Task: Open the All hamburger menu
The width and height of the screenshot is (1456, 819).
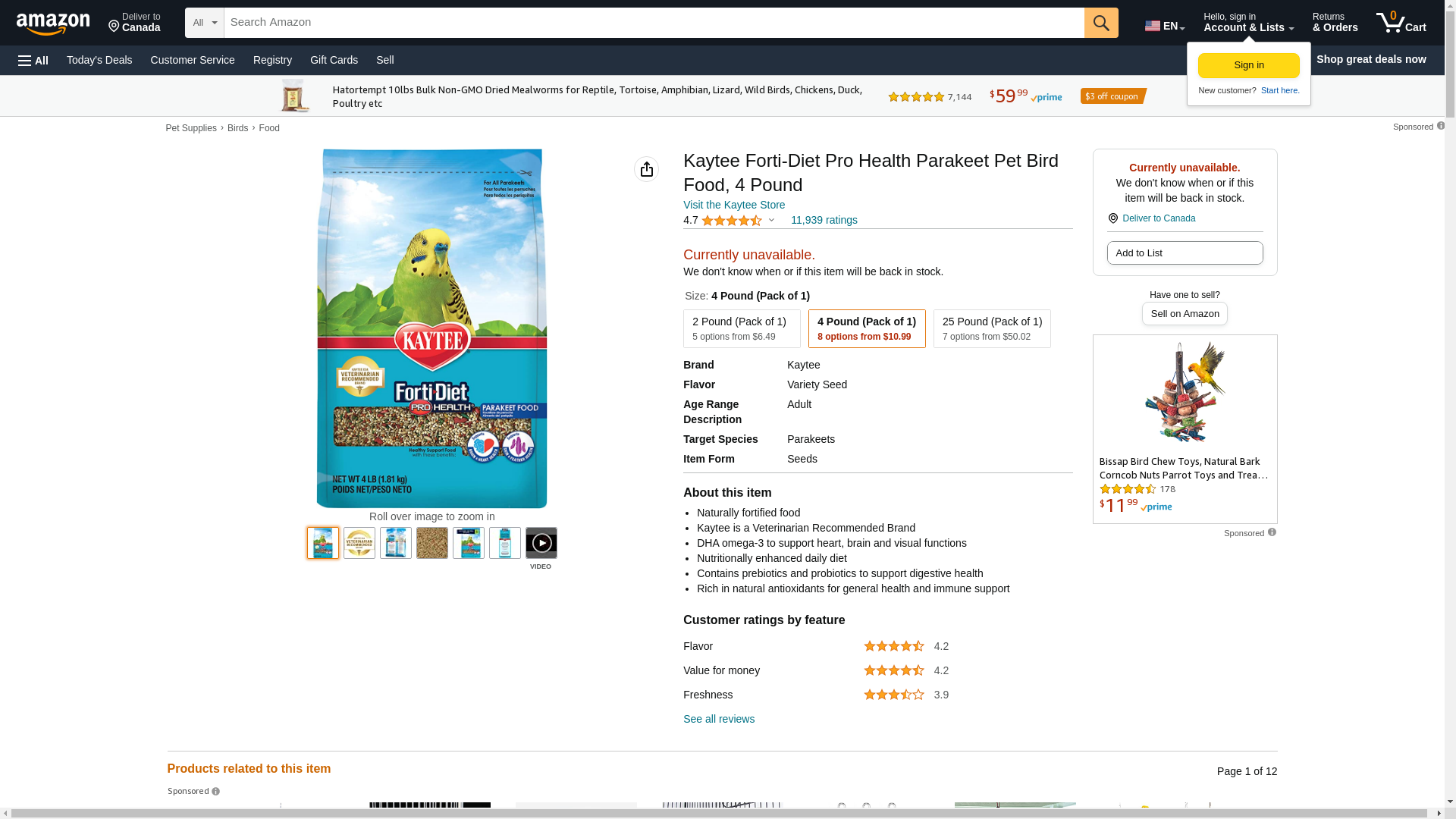Action: pyautogui.click(x=33, y=60)
